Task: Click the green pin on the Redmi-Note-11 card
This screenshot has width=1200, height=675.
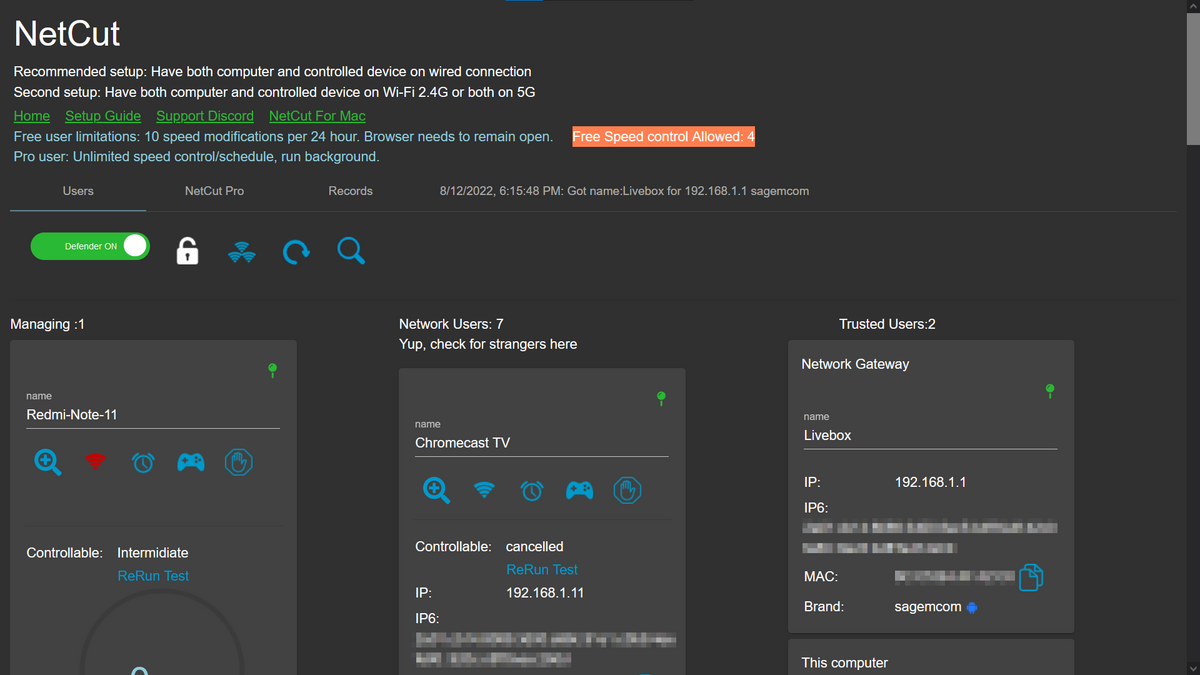Action: 272,371
